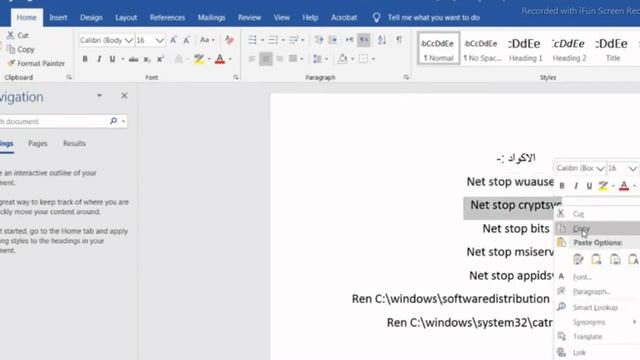Toggle Strikethrough formatting in ribbon

click(x=133, y=59)
